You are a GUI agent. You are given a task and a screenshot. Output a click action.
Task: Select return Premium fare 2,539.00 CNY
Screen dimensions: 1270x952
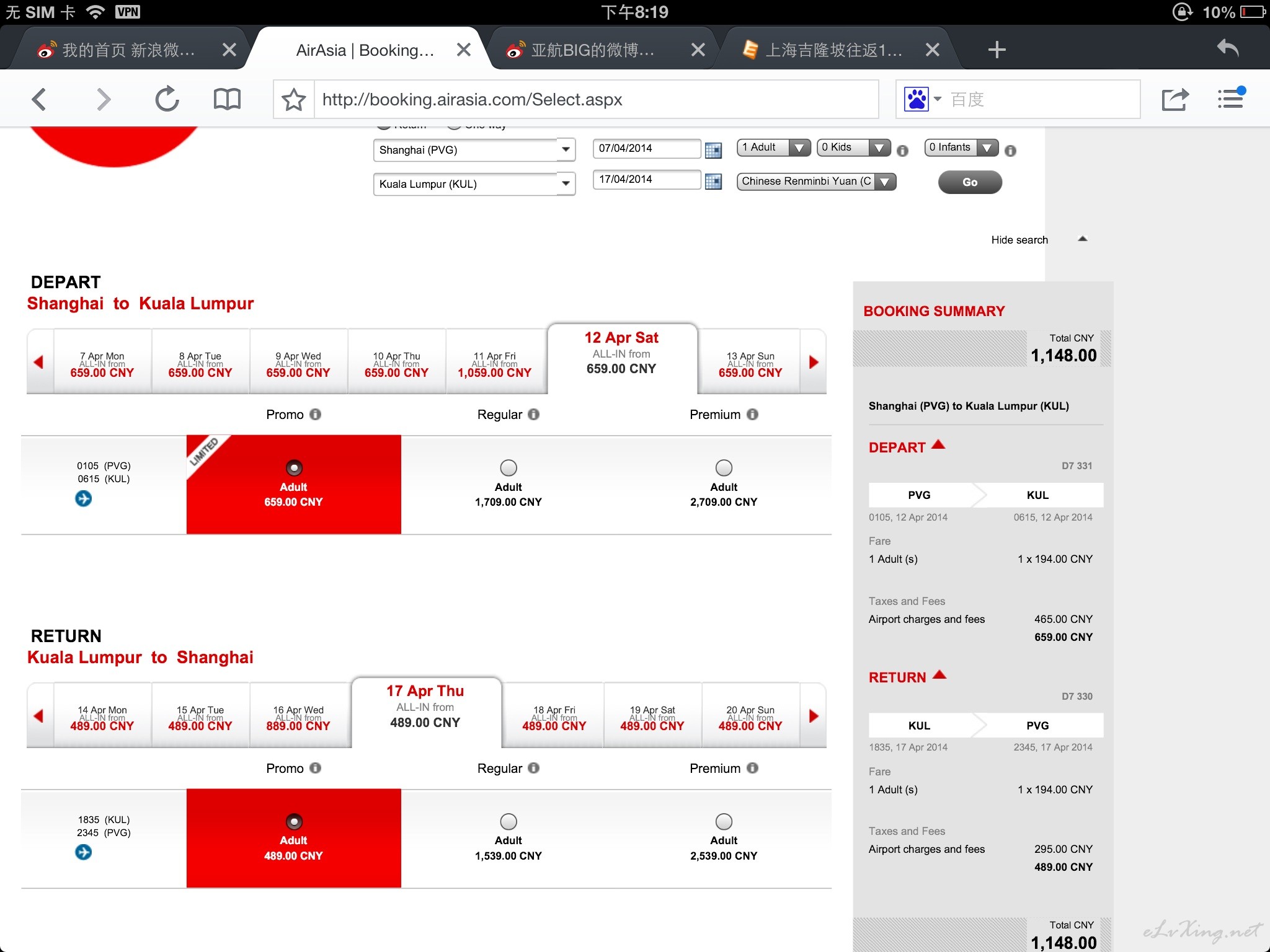724,822
